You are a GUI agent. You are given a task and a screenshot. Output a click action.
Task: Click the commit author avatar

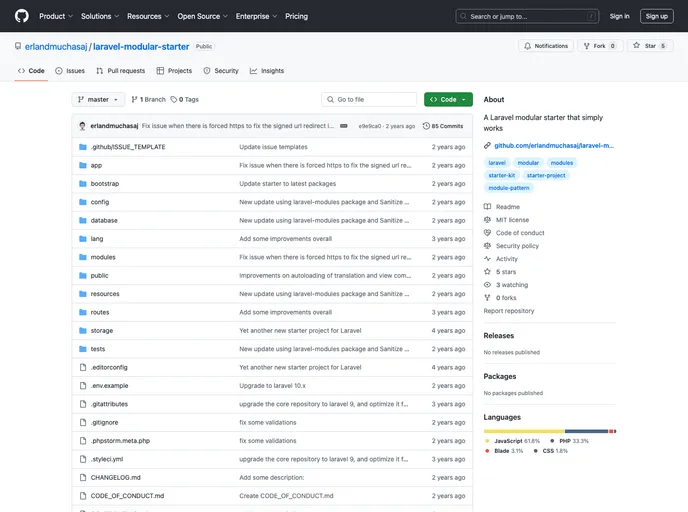(x=82, y=126)
